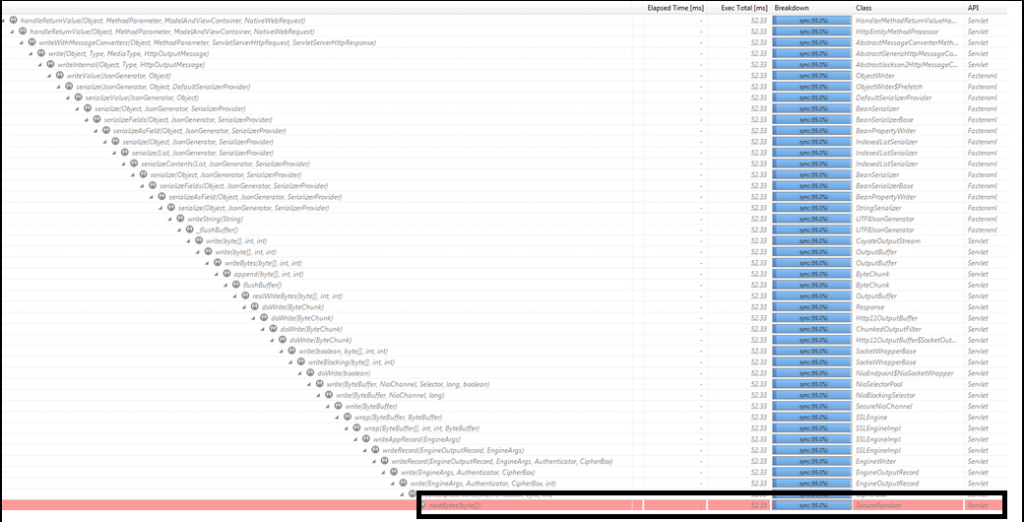Collapse write(Object, Type, MediaType, HttpOutputMessage) node
Screen dimensions: 1024x522
pyautogui.click(x=31, y=54)
